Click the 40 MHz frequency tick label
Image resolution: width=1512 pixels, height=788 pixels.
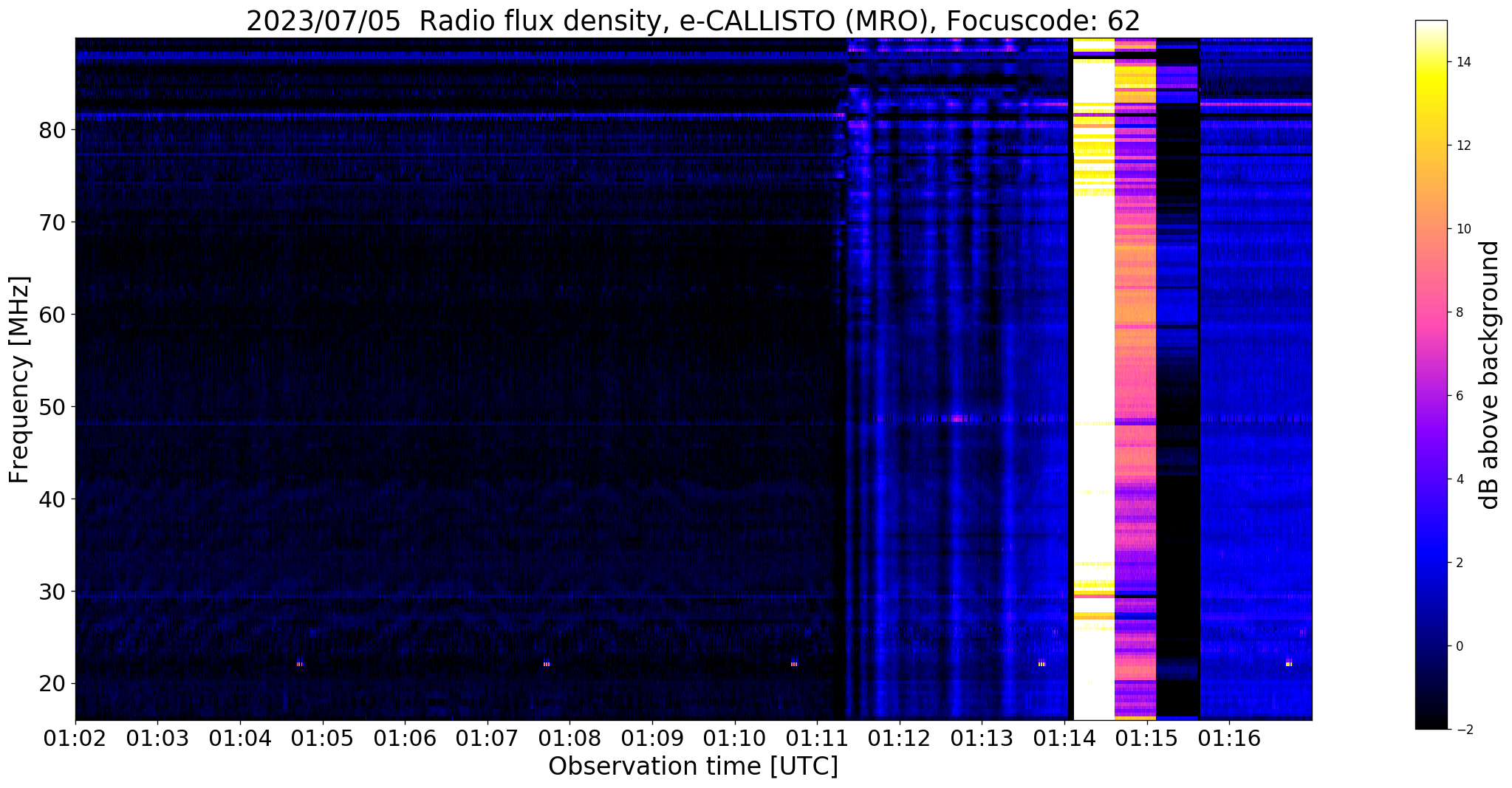53,499
